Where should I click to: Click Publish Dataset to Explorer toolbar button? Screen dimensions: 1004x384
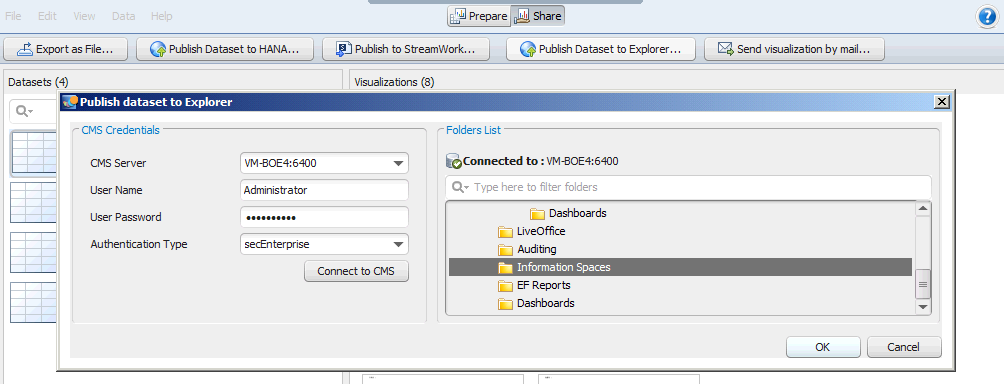click(x=601, y=49)
